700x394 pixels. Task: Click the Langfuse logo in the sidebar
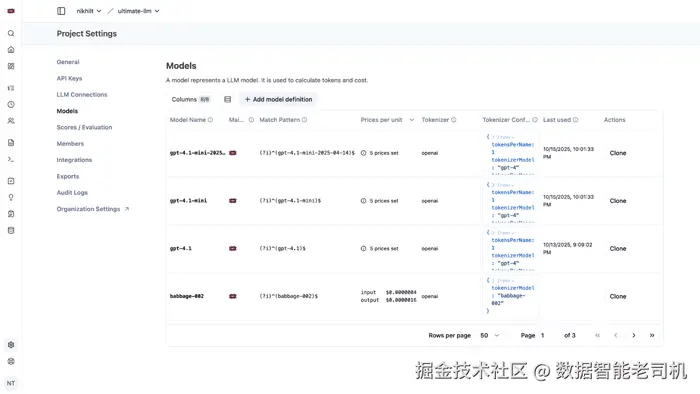tap(11, 11)
